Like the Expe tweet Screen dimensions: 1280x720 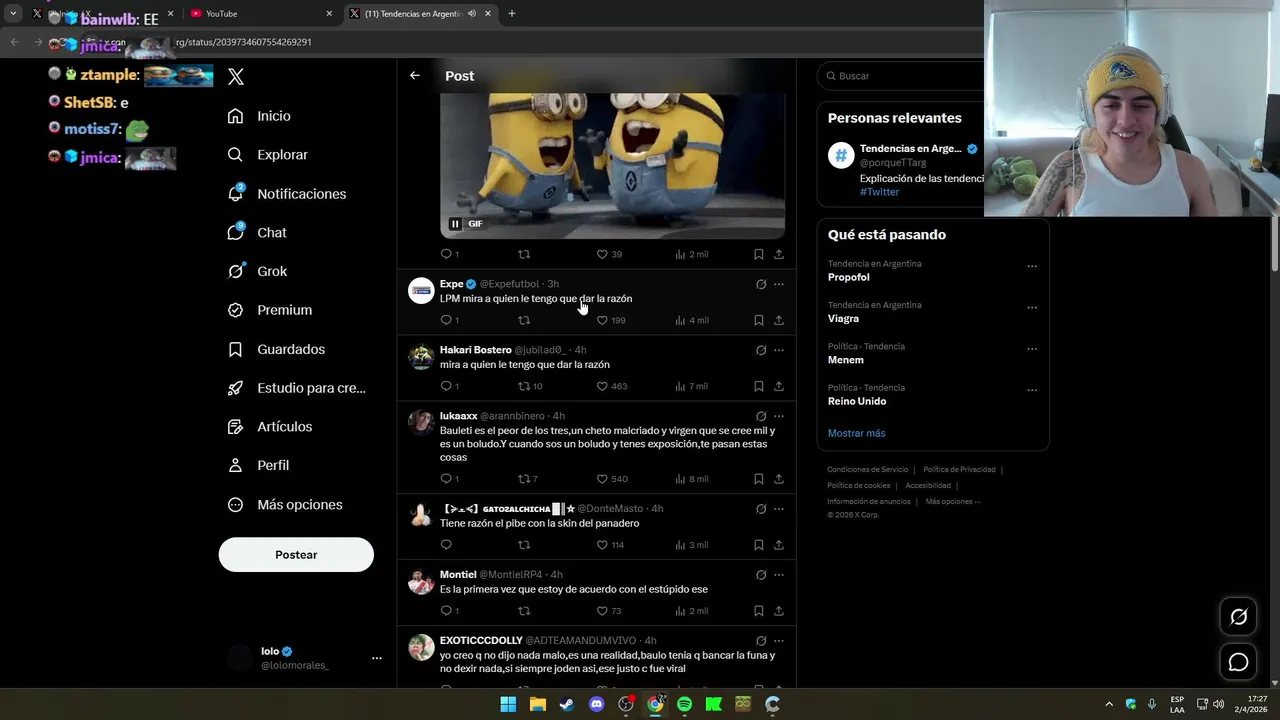click(x=602, y=320)
